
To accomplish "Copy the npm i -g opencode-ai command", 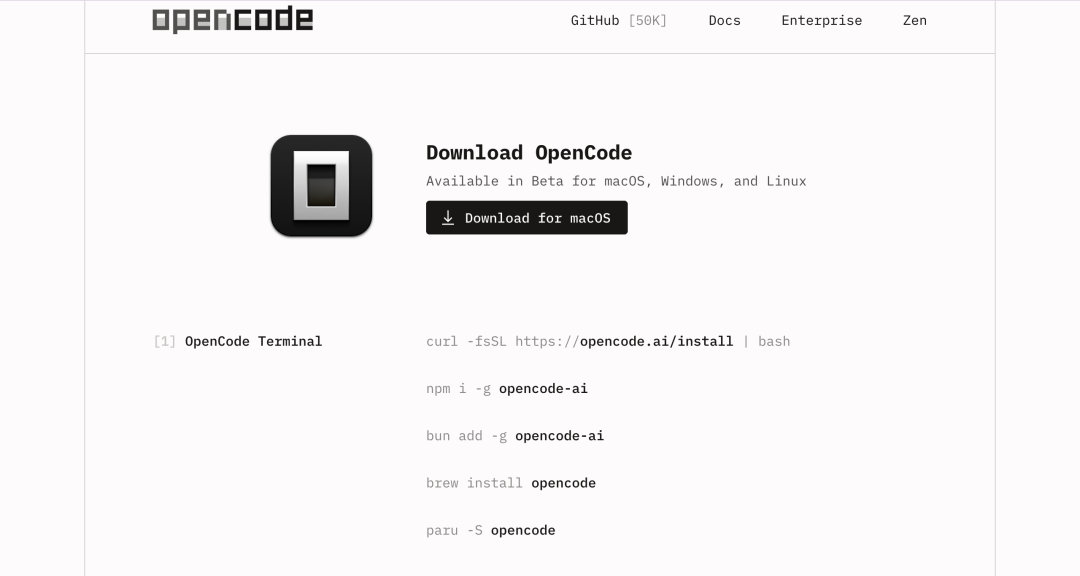I will click(507, 389).
